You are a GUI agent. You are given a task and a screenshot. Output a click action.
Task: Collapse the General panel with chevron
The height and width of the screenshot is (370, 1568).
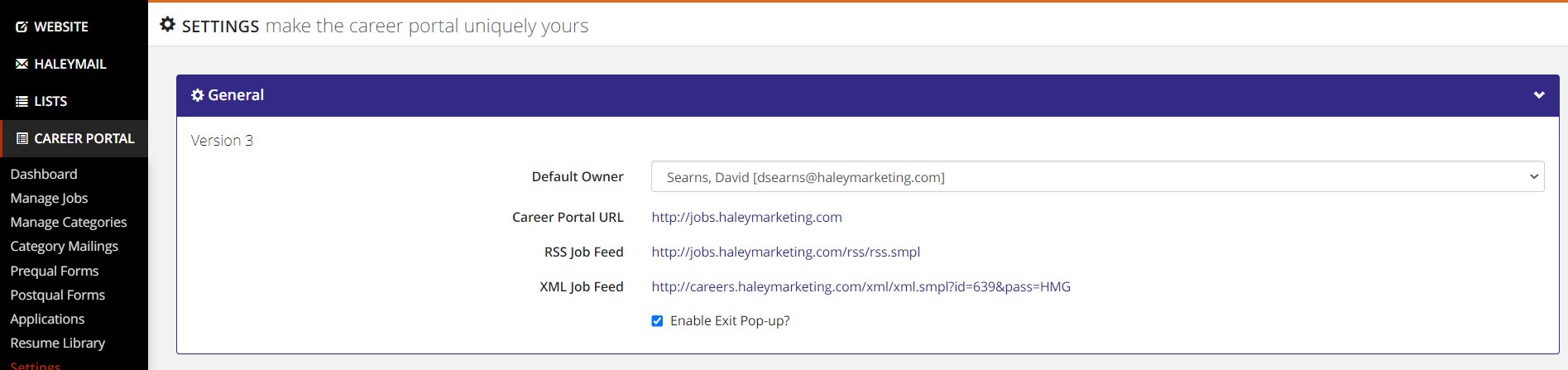pos(1539,95)
